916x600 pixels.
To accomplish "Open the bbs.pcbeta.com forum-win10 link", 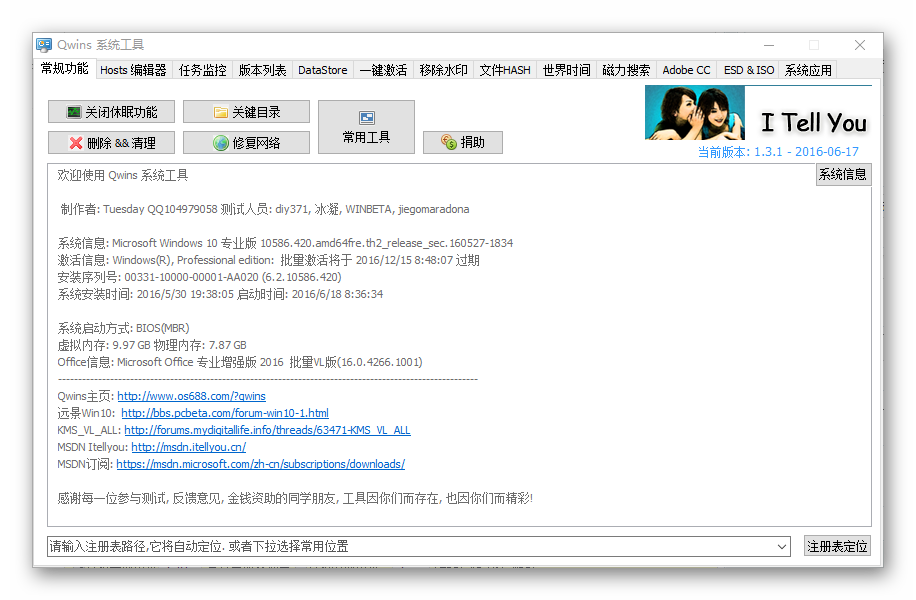I will click(x=225, y=413).
